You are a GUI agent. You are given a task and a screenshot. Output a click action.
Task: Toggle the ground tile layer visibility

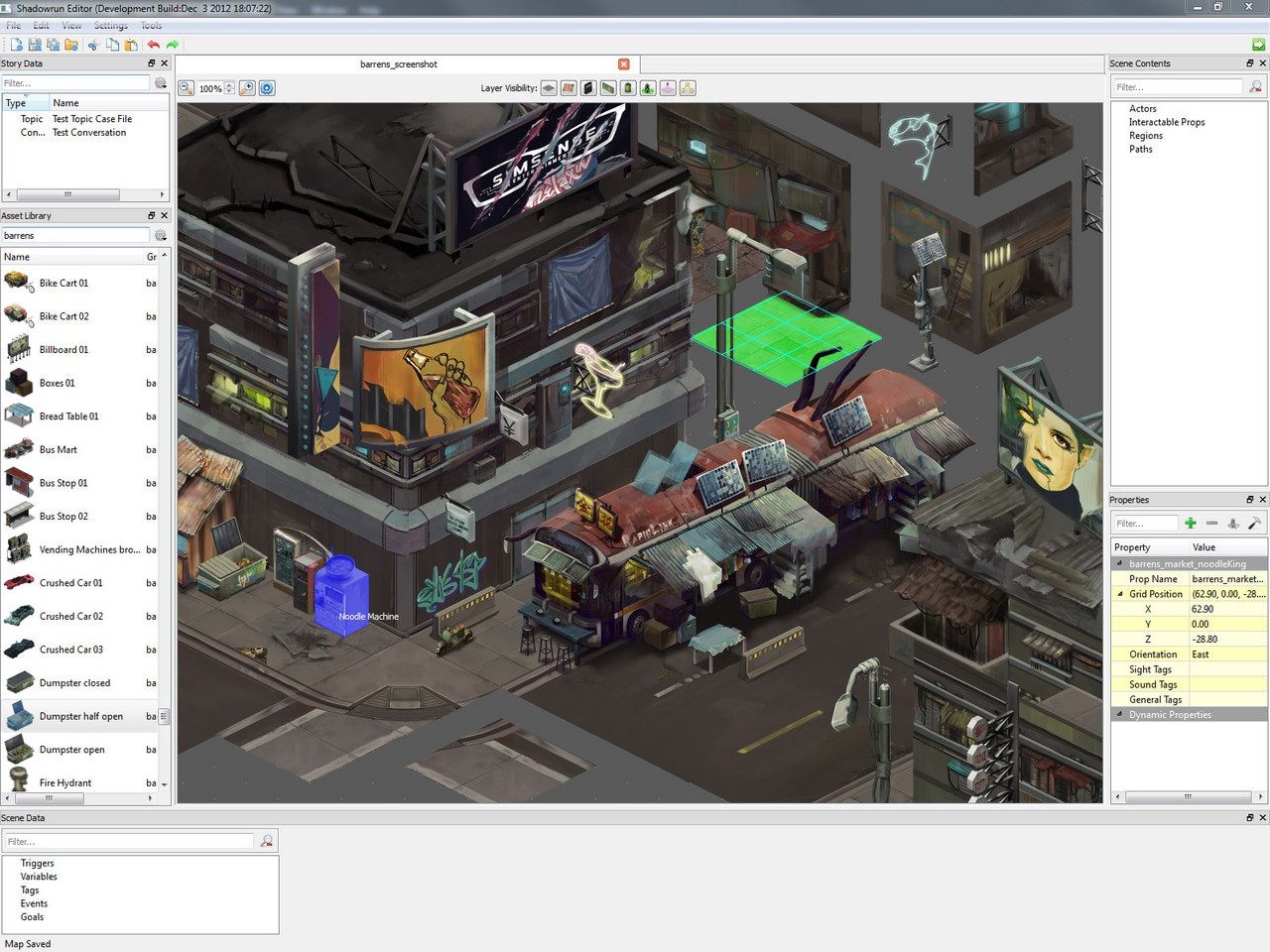click(548, 88)
